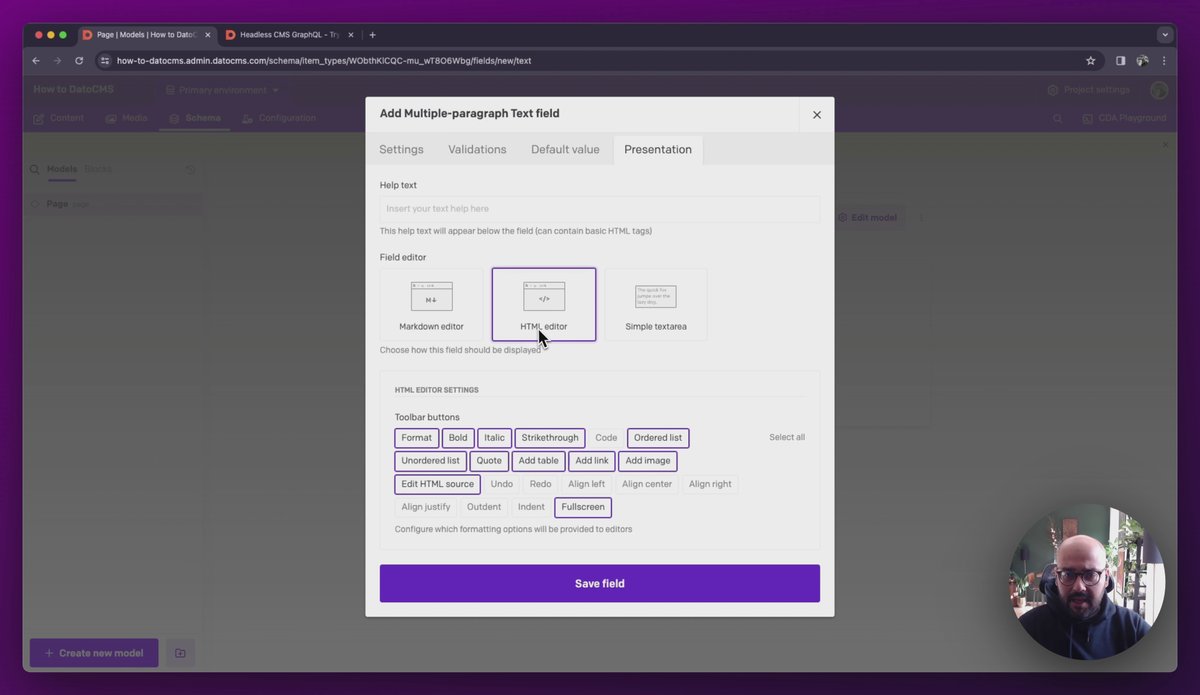Click the Save field button
The height and width of the screenshot is (695, 1200).
point(599,584)
